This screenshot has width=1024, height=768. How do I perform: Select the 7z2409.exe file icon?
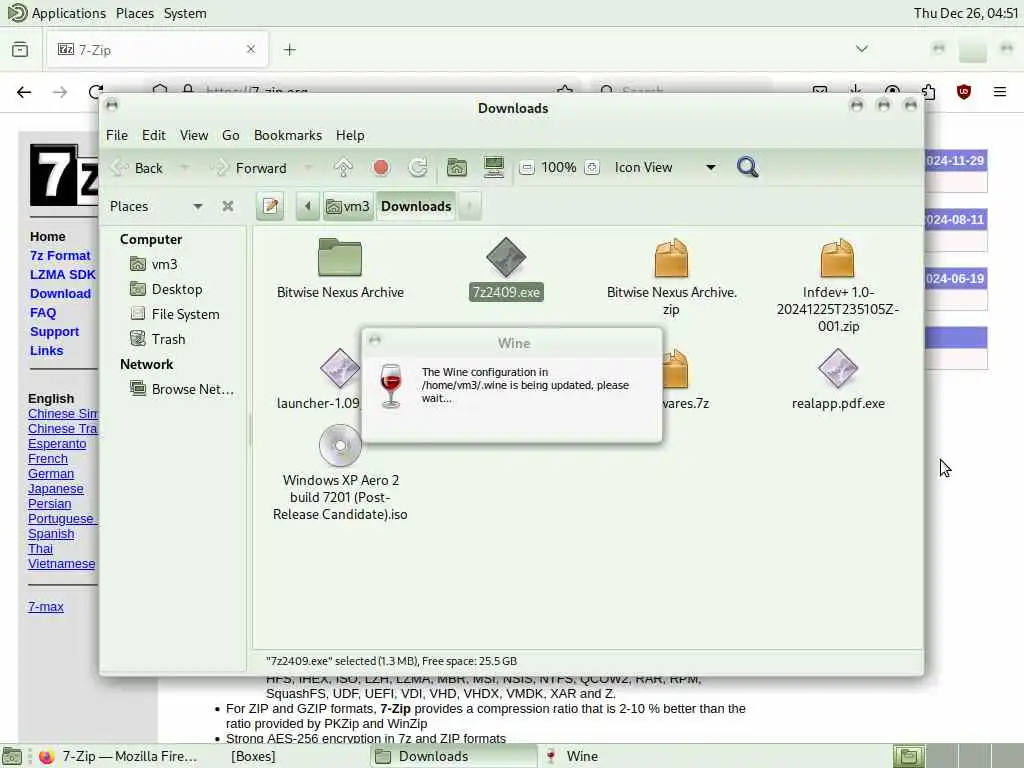click(x=506, y=257)
